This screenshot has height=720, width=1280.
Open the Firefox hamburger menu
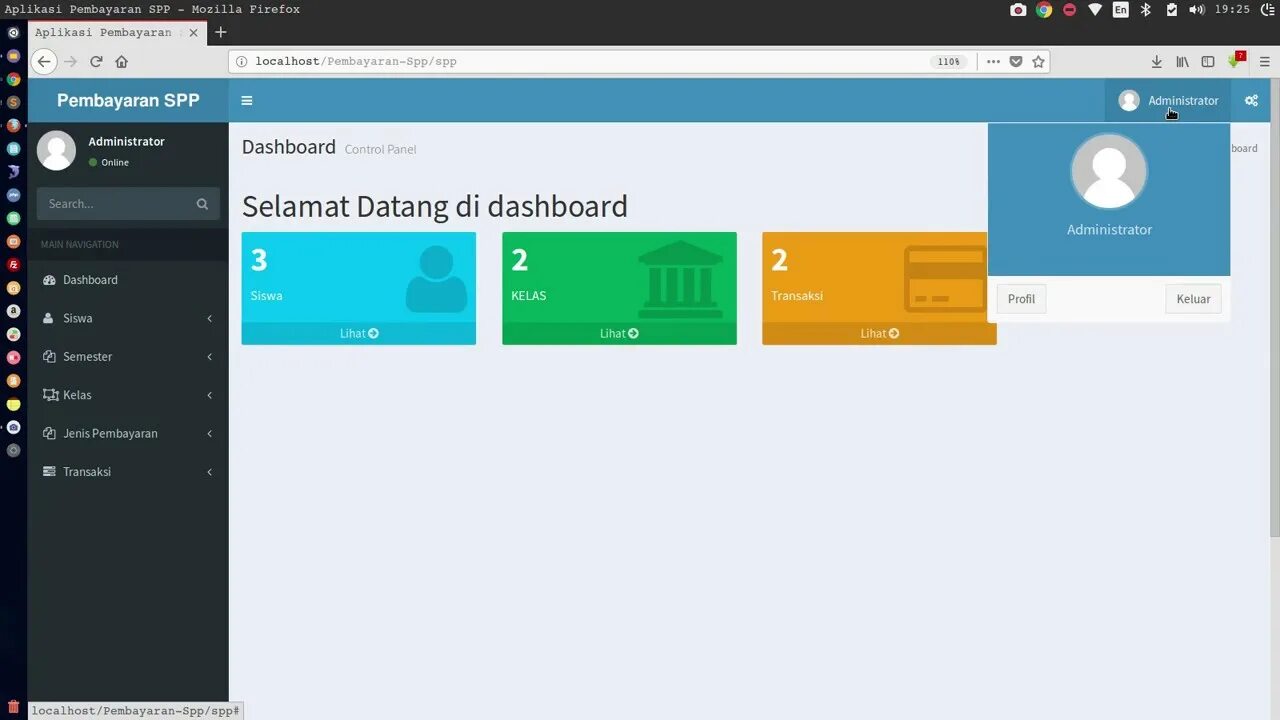1264,61
